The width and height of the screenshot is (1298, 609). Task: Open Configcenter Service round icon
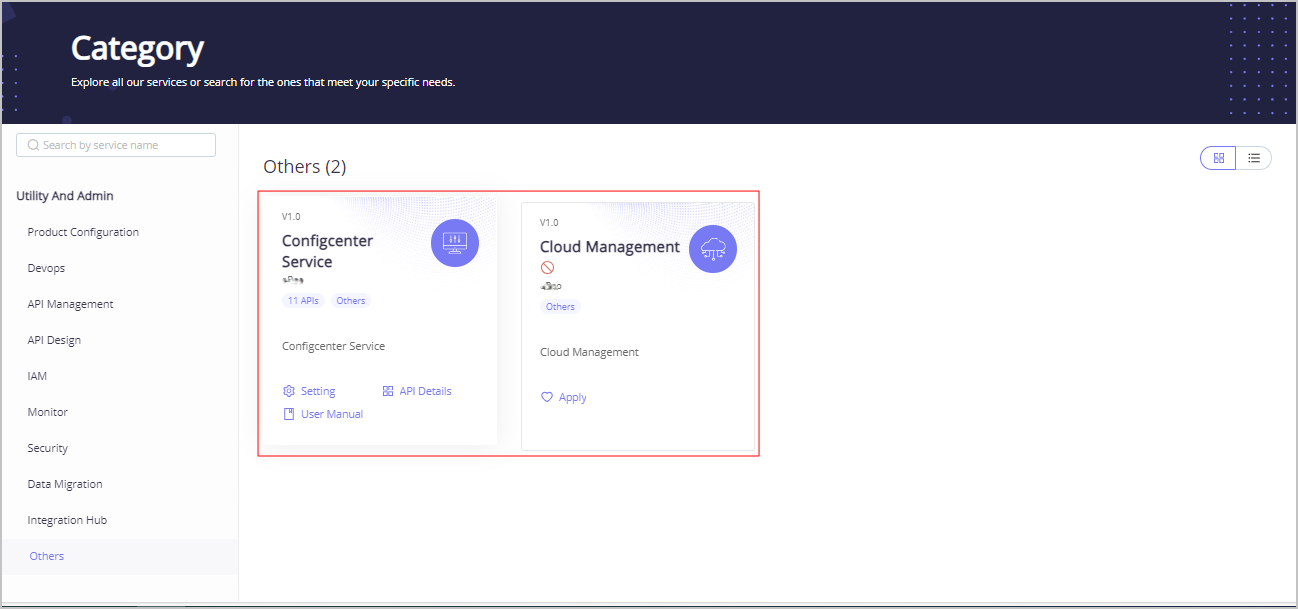pyautogui.click(x=455, y=242)
